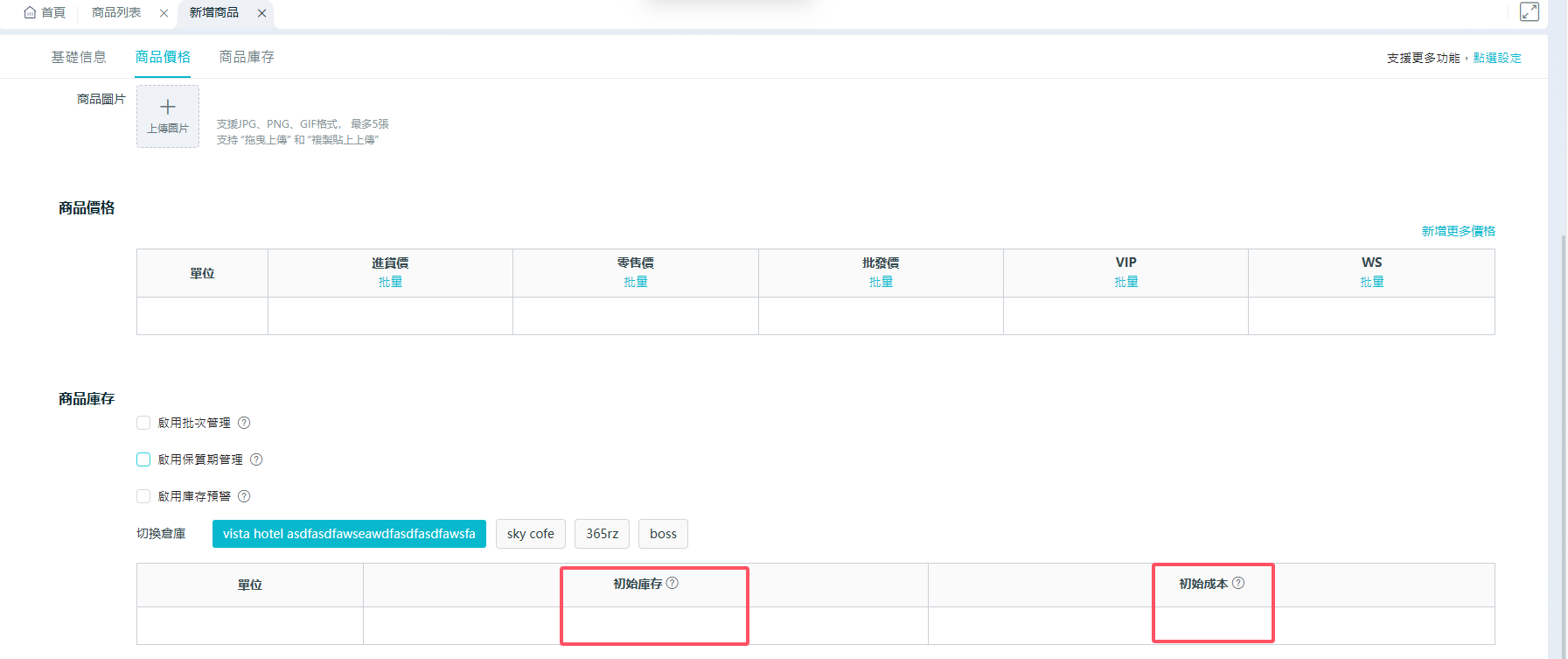Click 批量 under 零售價 column
The width and height of the screenshot is (1568, 659).
coord(636,282)
